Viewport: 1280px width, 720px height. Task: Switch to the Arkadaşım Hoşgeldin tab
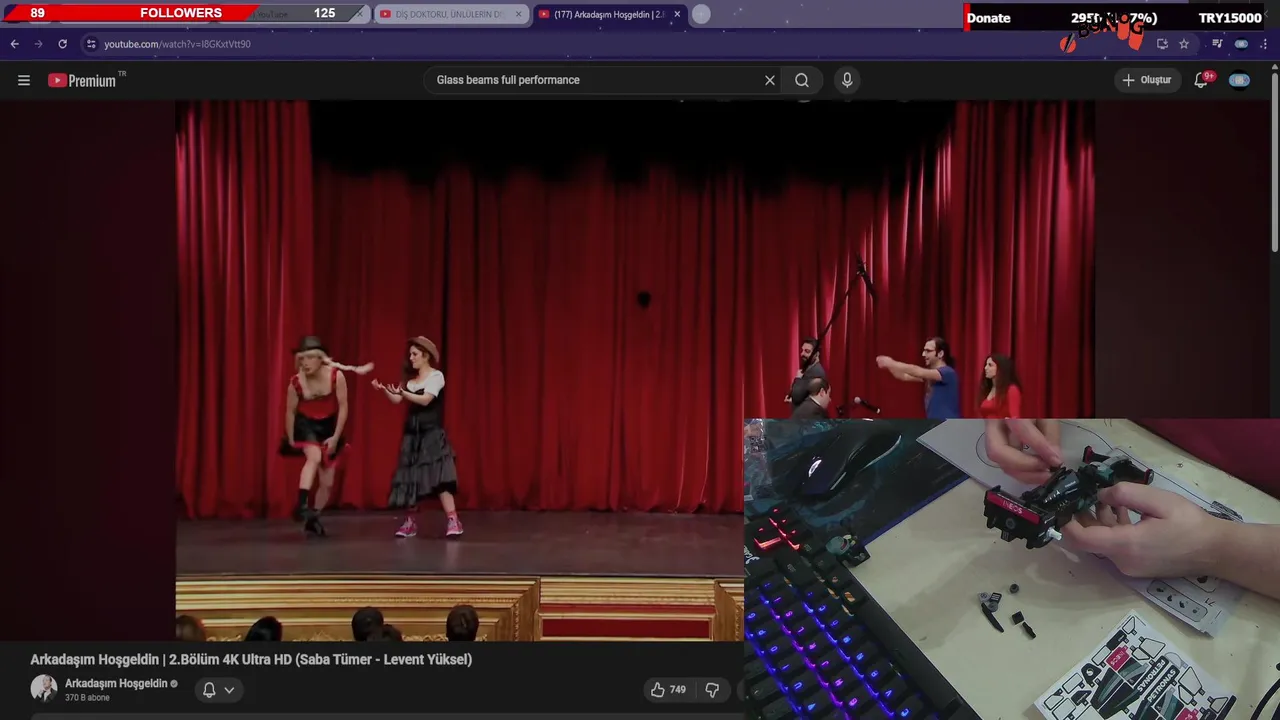(608, 14)
